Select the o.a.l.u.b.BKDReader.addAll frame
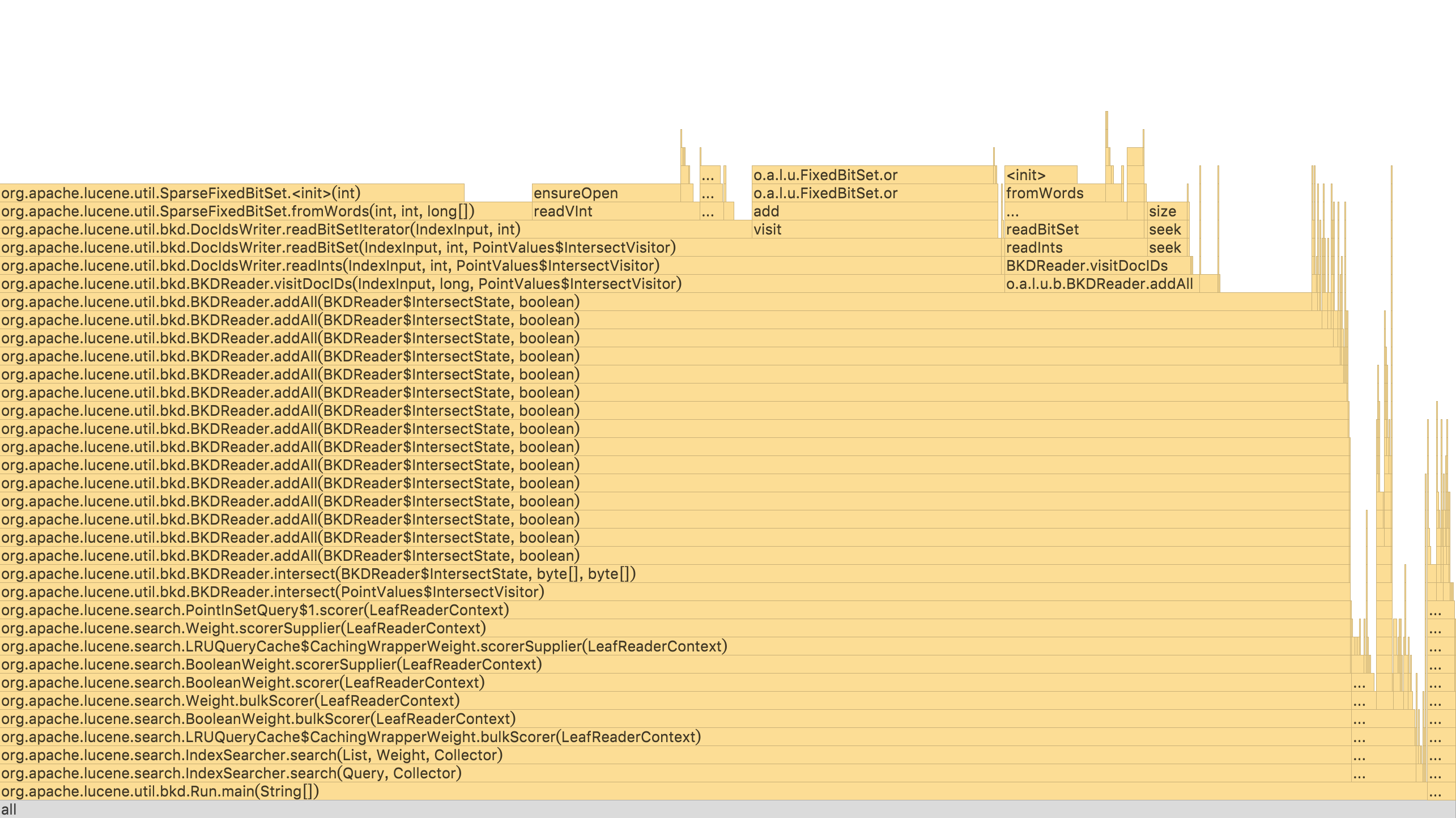The image size is (1456, 818). (1102, 284)
